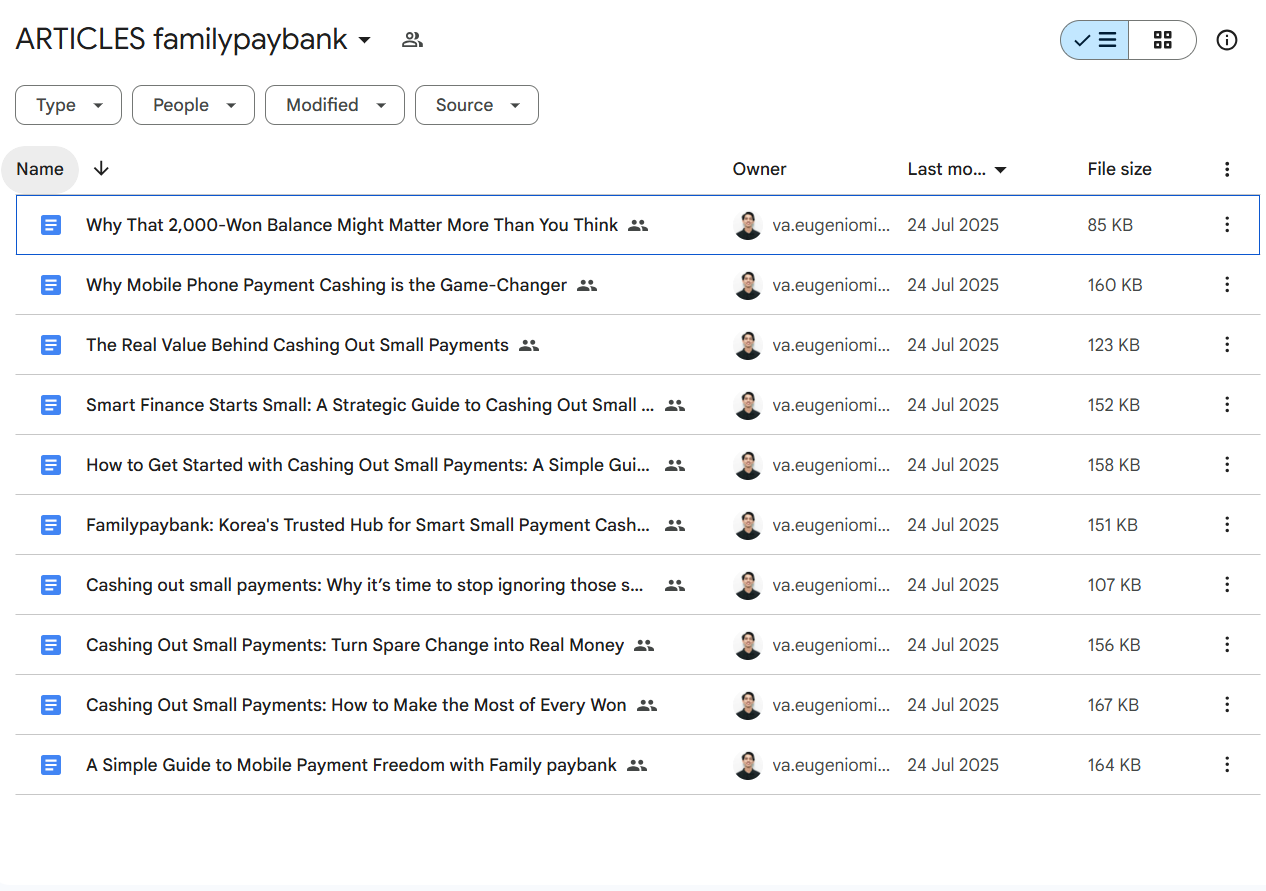Open 'A Simple Guide to Mobile Payment Freedom' document
Screen dimensions: 1266x891
[x=351, y=765]
